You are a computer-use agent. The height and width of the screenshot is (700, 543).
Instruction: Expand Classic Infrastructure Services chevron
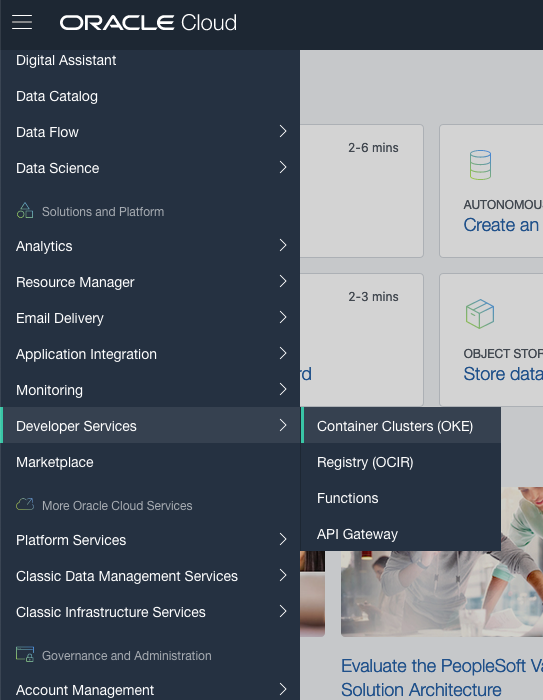(283, 611)
